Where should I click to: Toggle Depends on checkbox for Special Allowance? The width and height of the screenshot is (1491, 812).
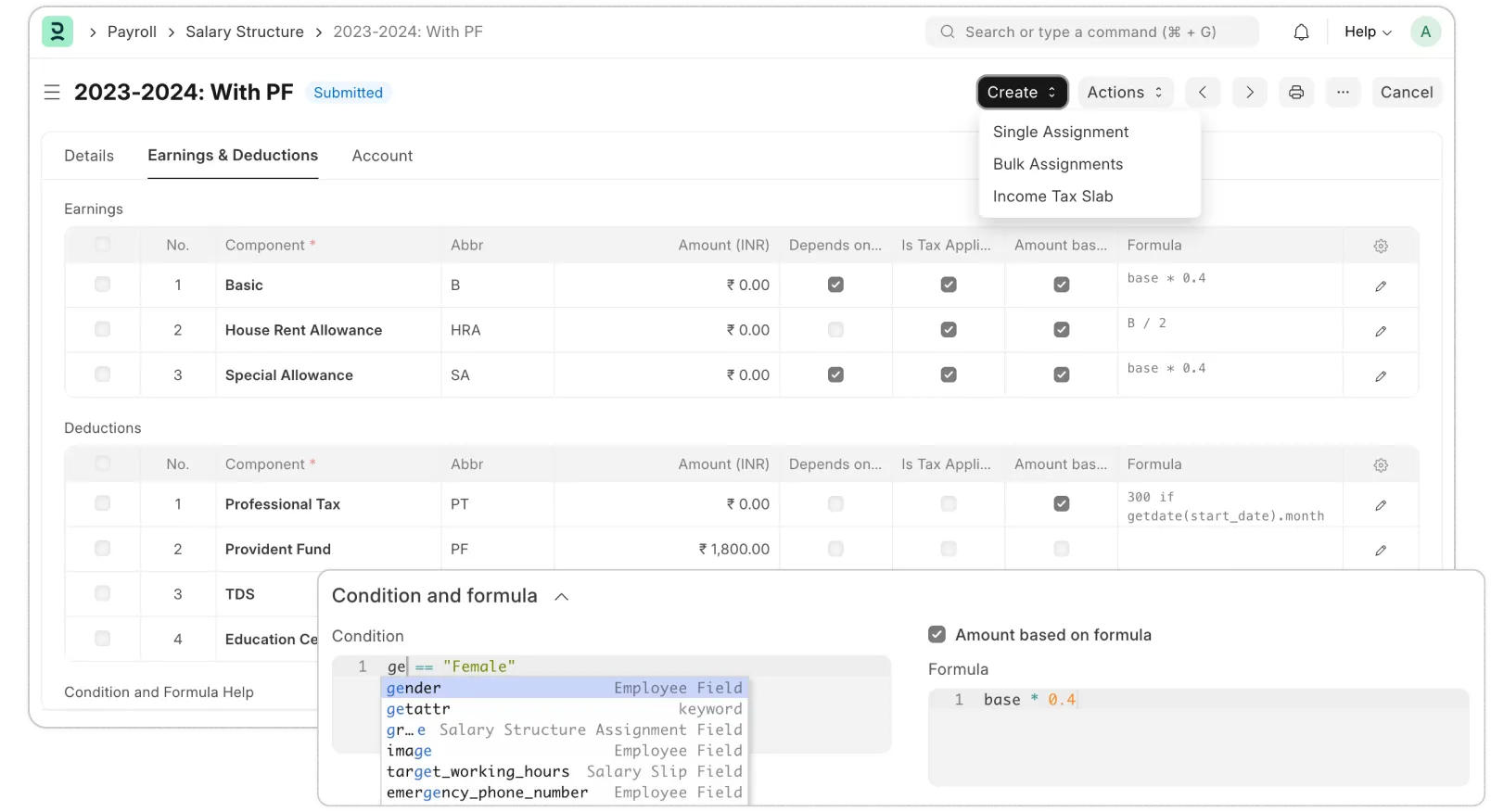coord(835,375)
